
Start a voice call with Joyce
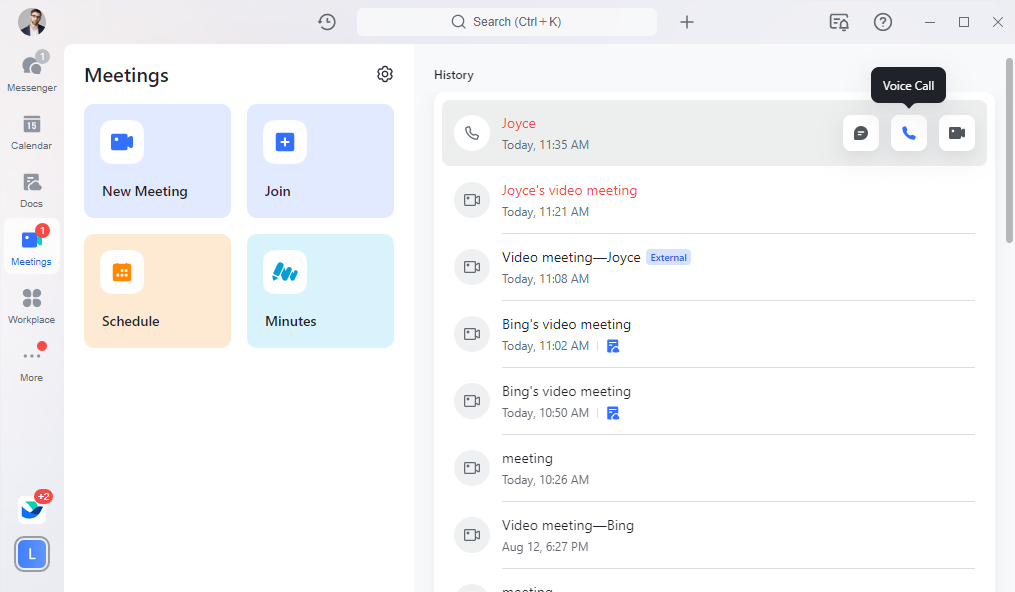[908, 133]
